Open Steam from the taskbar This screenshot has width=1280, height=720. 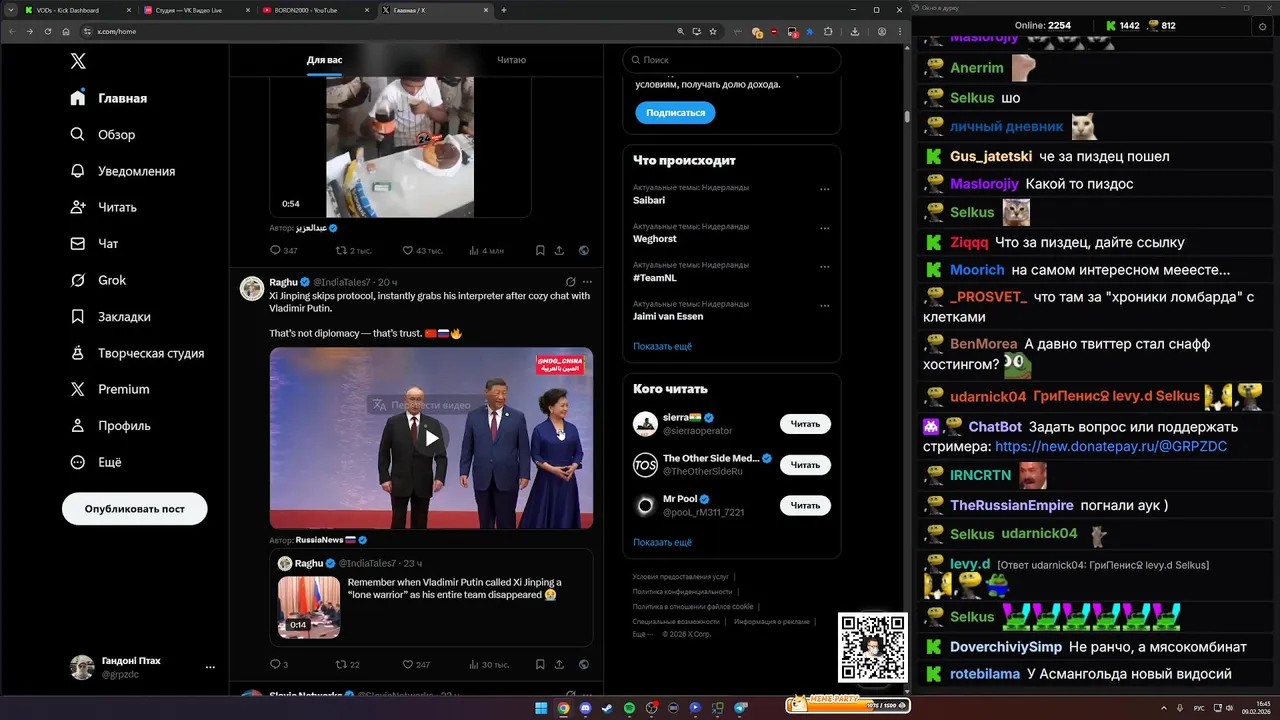coord(607,708)
